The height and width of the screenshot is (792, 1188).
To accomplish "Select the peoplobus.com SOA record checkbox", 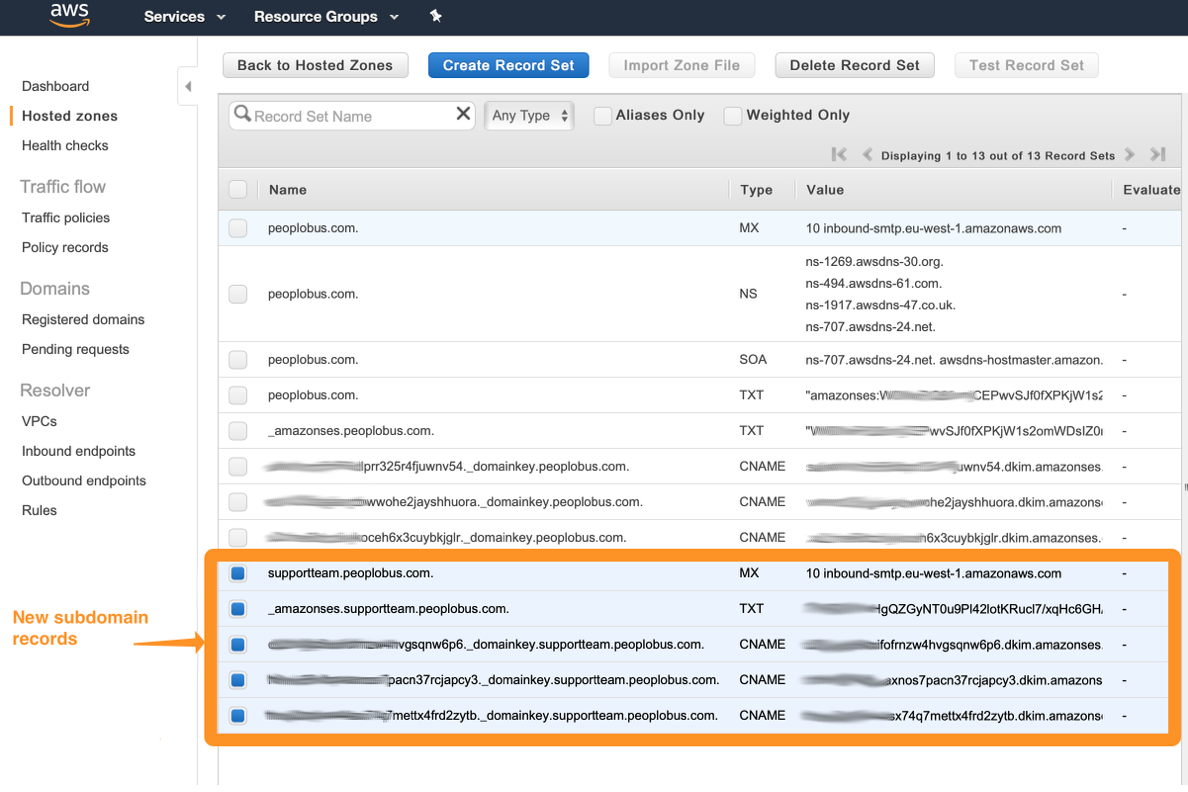I will [238, 359].
